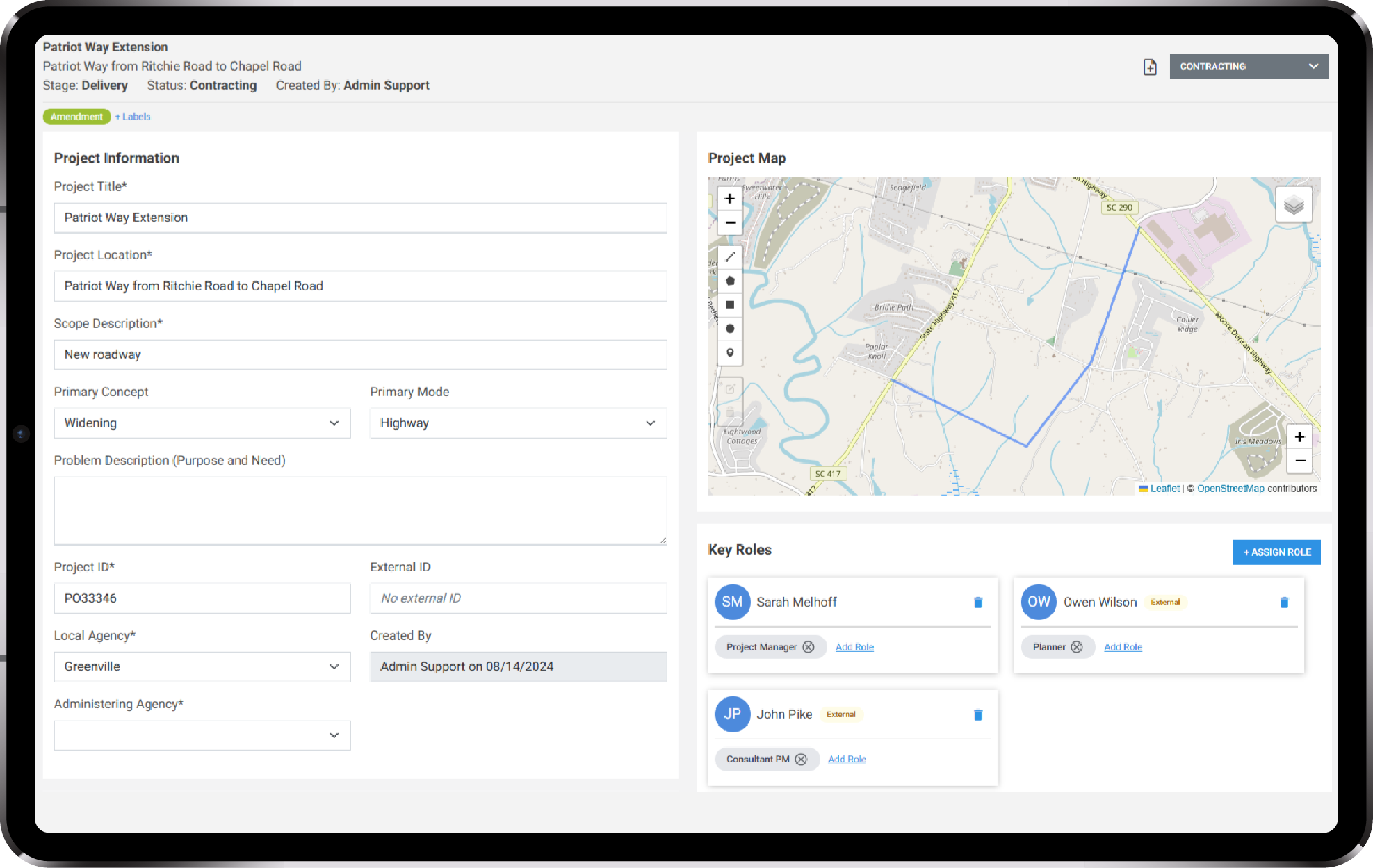Screen dimensions: 1373x868
Task: Zoom out using top-left map minus
Action: (730, 223)
